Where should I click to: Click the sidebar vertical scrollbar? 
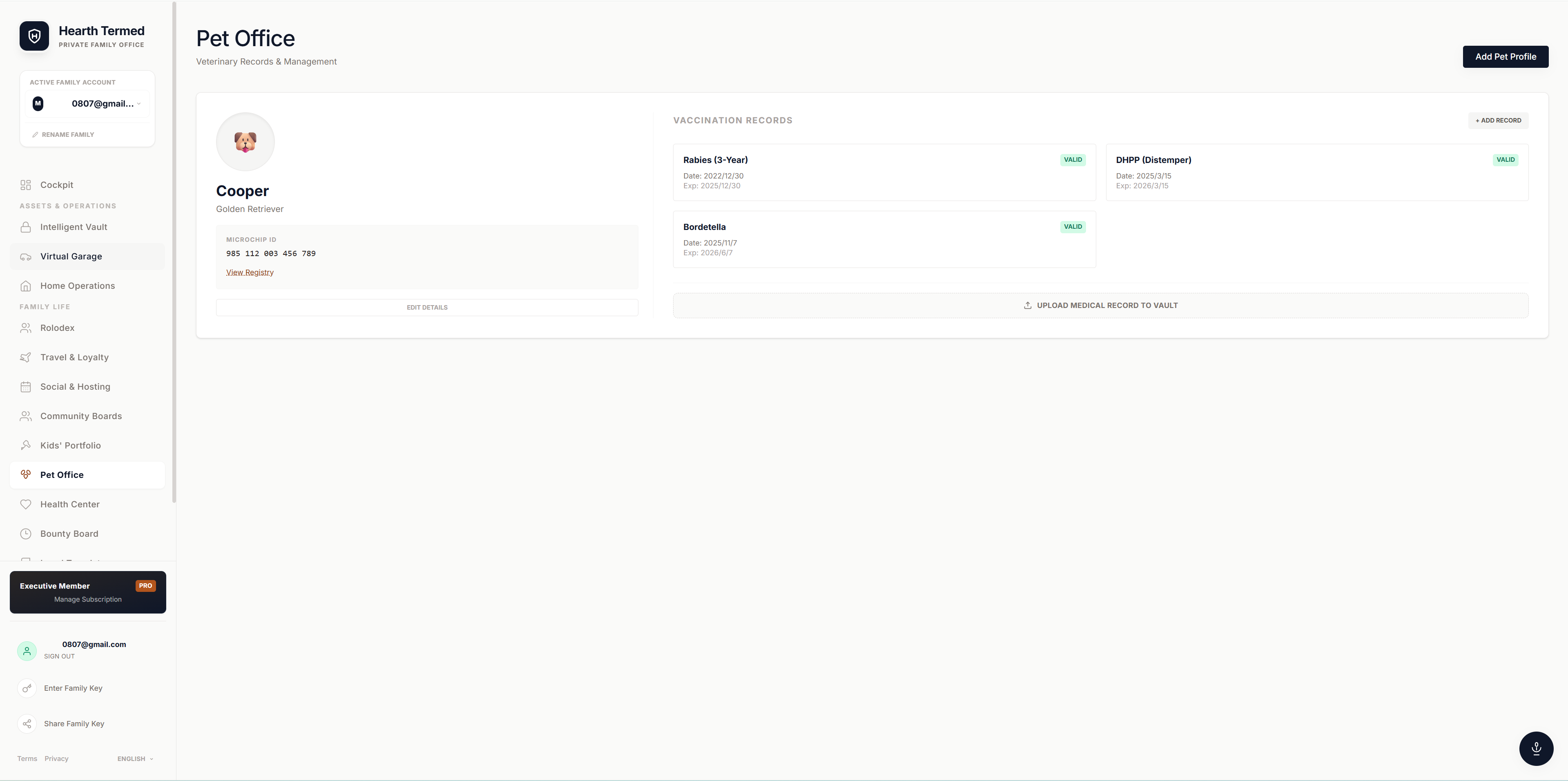pyautogui.click(x=174, y=252)
